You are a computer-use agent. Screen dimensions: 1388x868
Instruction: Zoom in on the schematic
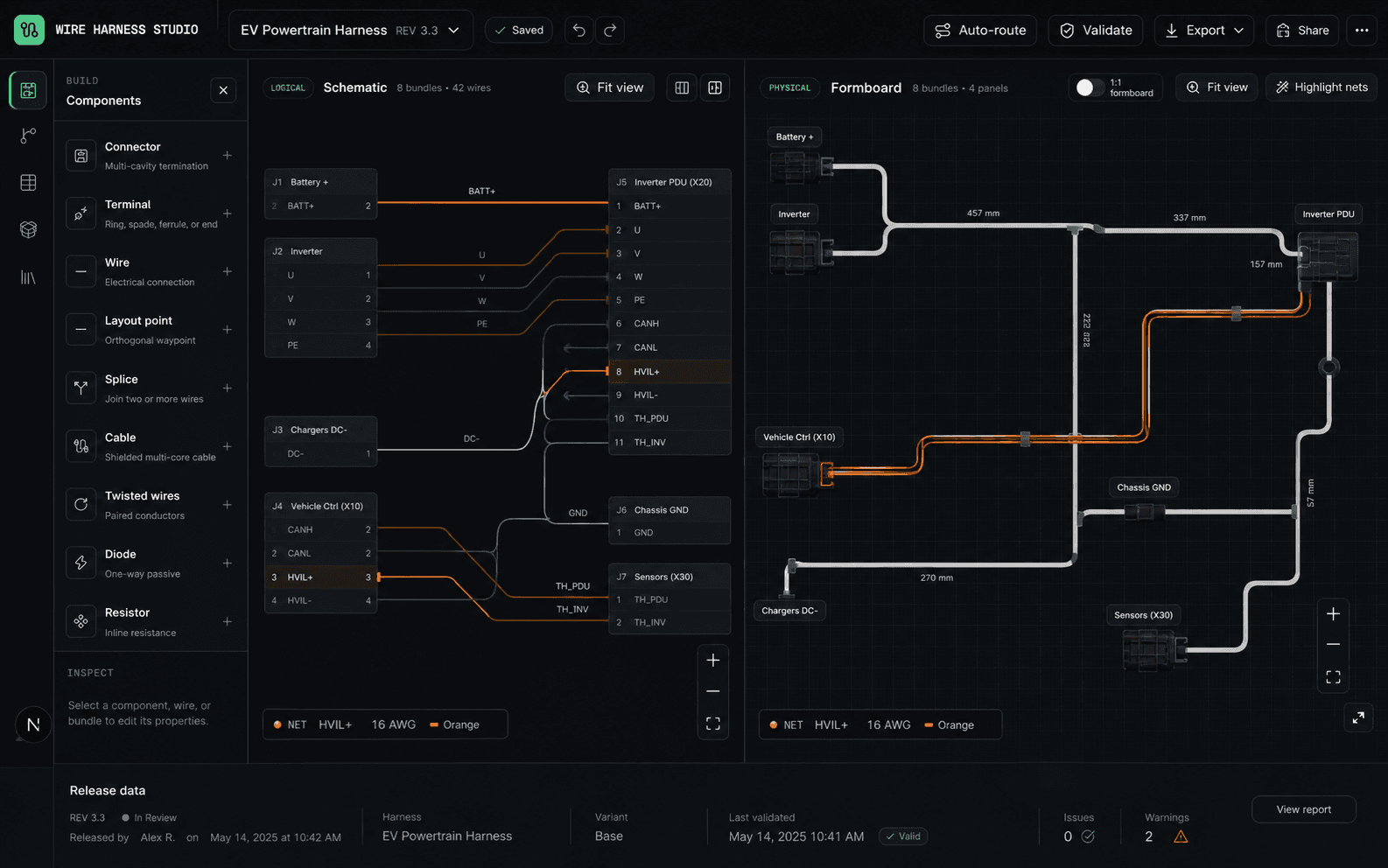[713, 661]
